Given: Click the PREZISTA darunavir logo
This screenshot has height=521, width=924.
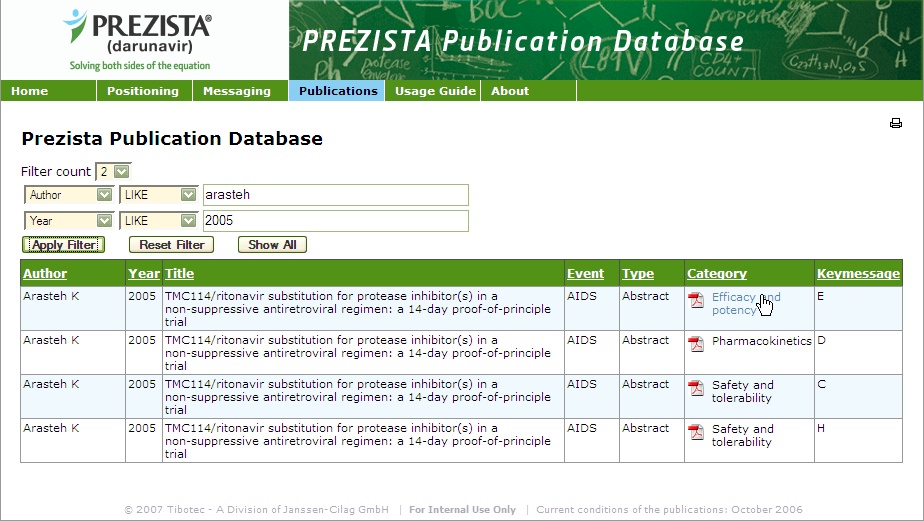Looking at the screenshot, I should click(138, 39).
